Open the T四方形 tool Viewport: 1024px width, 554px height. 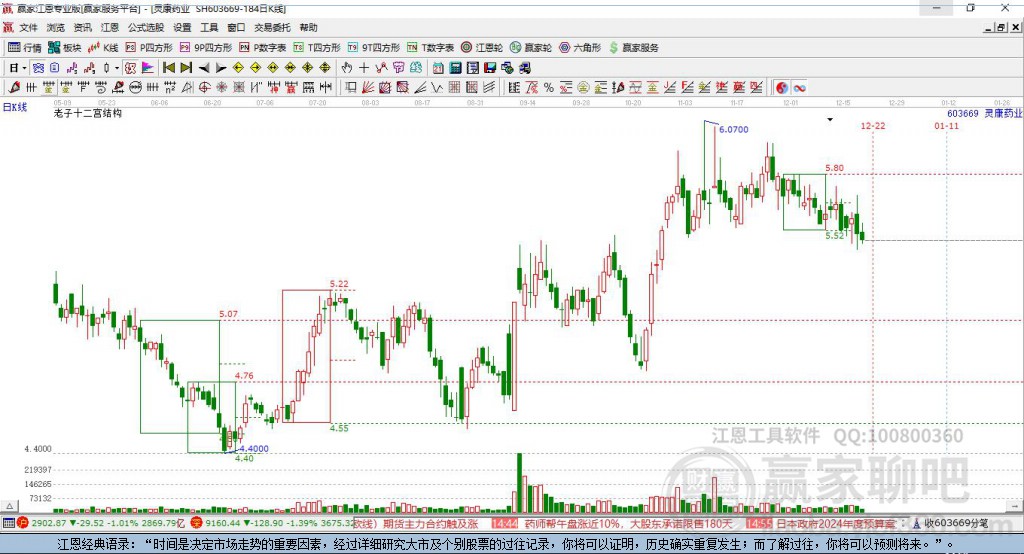point(317,48)
